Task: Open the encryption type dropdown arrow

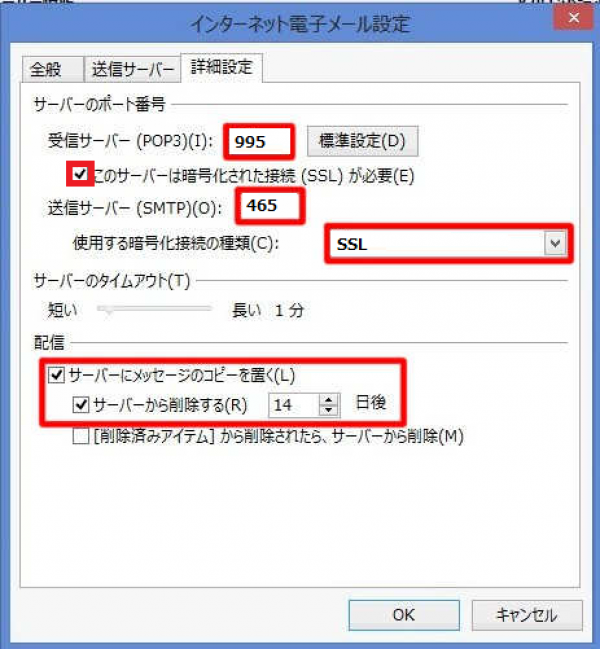Action: pos(554,243)
